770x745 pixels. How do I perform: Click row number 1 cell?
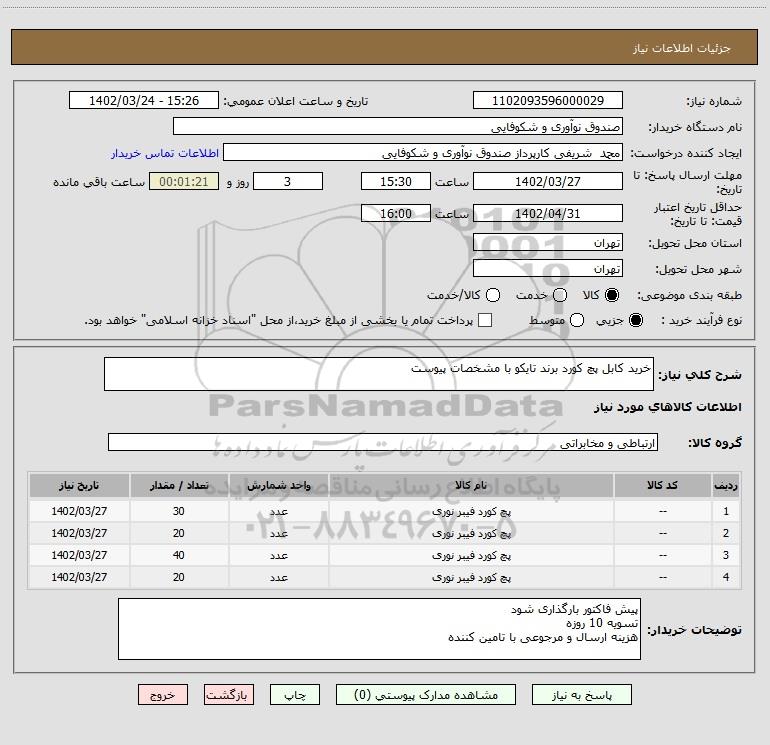click(726, 511)
